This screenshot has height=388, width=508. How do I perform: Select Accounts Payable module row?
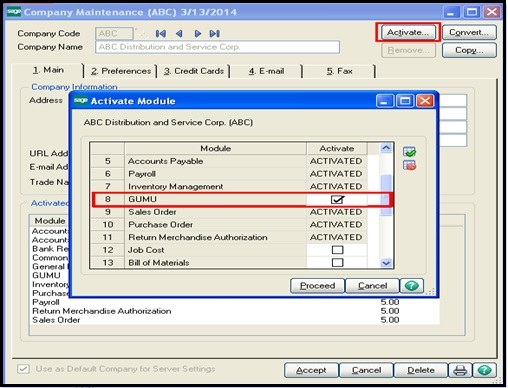(229, 161)
